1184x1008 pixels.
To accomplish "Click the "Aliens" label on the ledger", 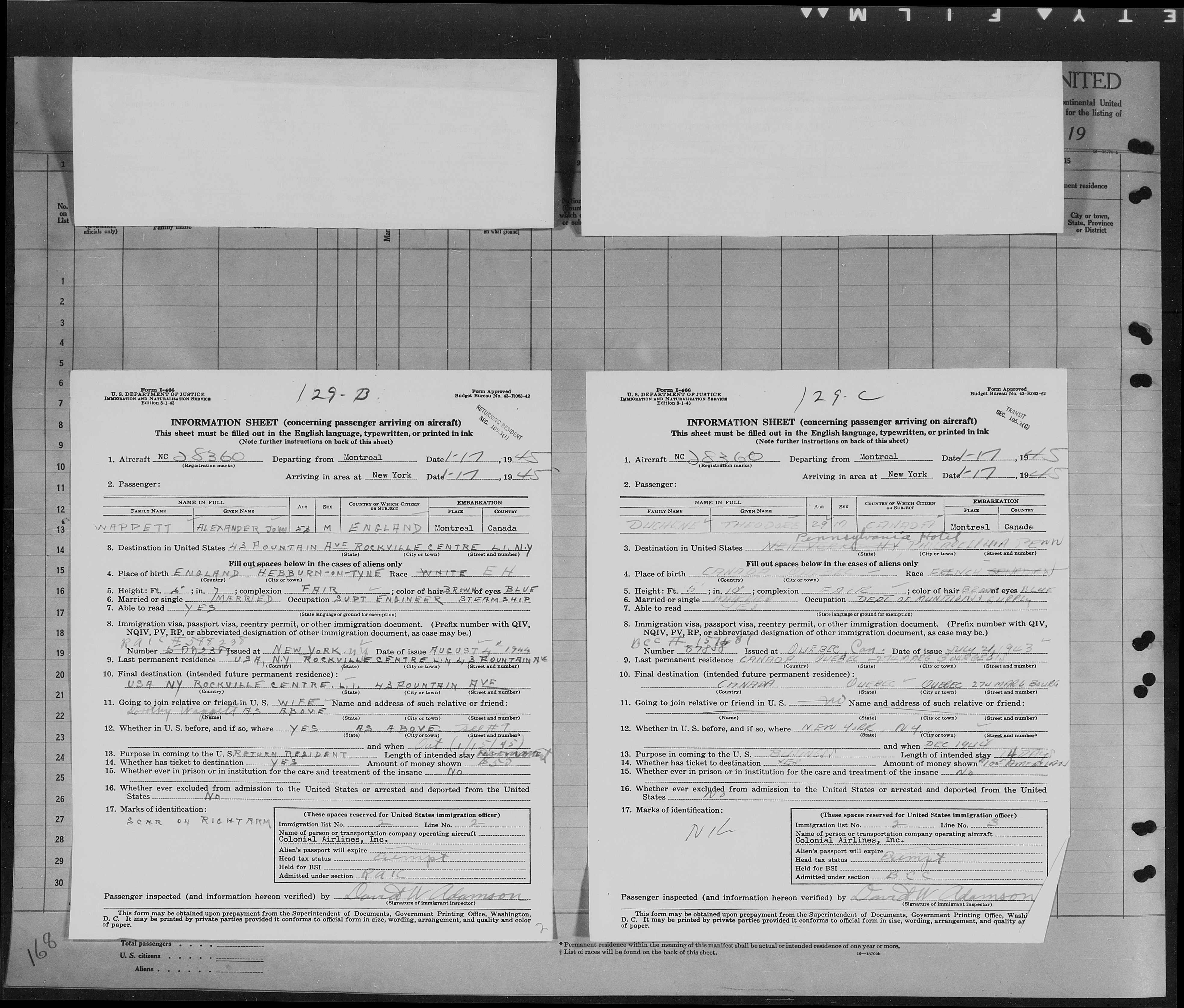I will point(144,969).
